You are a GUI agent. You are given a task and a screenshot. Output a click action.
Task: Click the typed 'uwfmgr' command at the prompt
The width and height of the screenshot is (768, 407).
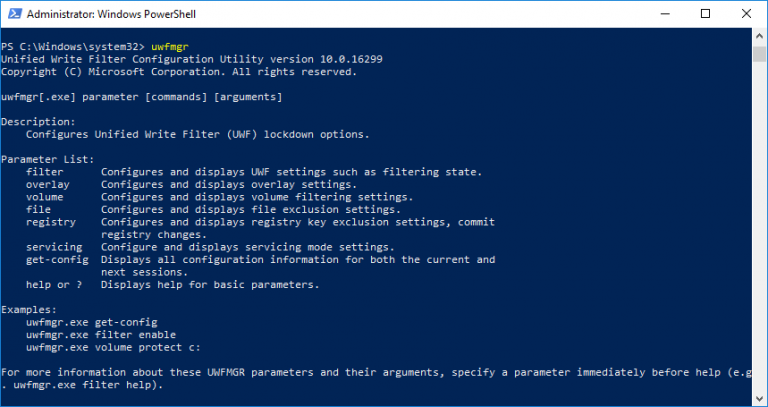(x=170, y=47)
